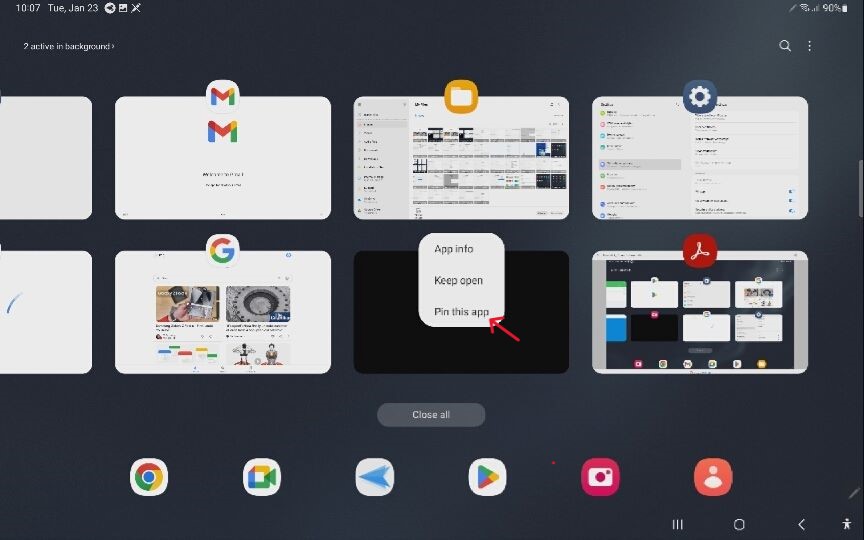This screenshot has width=864, height=540.
Task: Launch the pink Camera app from dock
Action: [601, 477]
